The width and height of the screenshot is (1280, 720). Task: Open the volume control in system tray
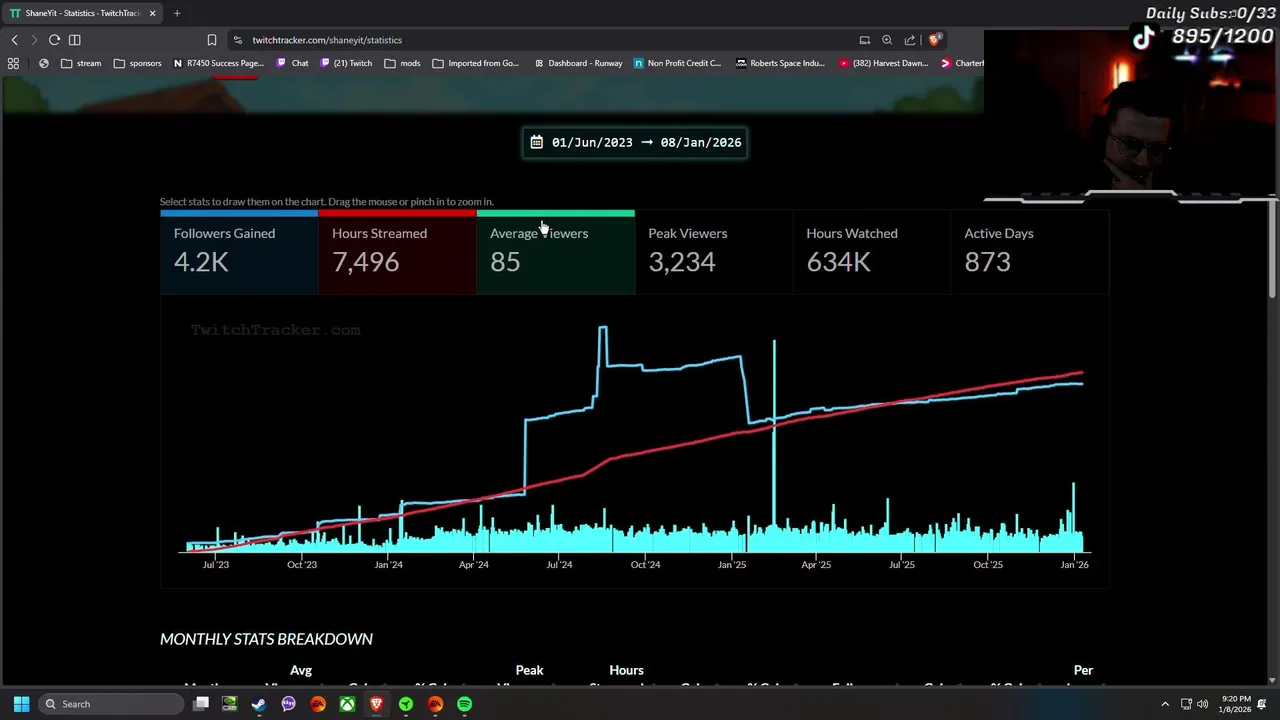point(1202,704)
